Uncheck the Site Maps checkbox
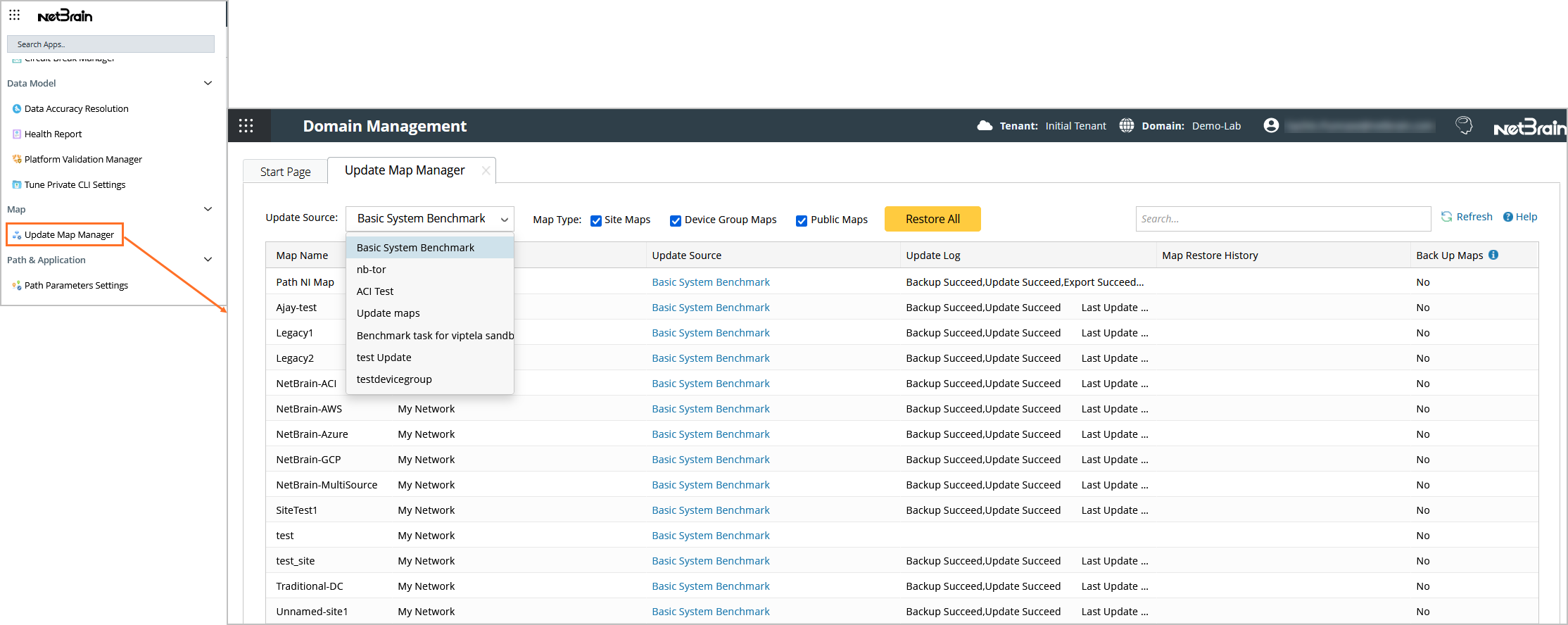This screenshot has height=625, width=1568. [596, 220]
